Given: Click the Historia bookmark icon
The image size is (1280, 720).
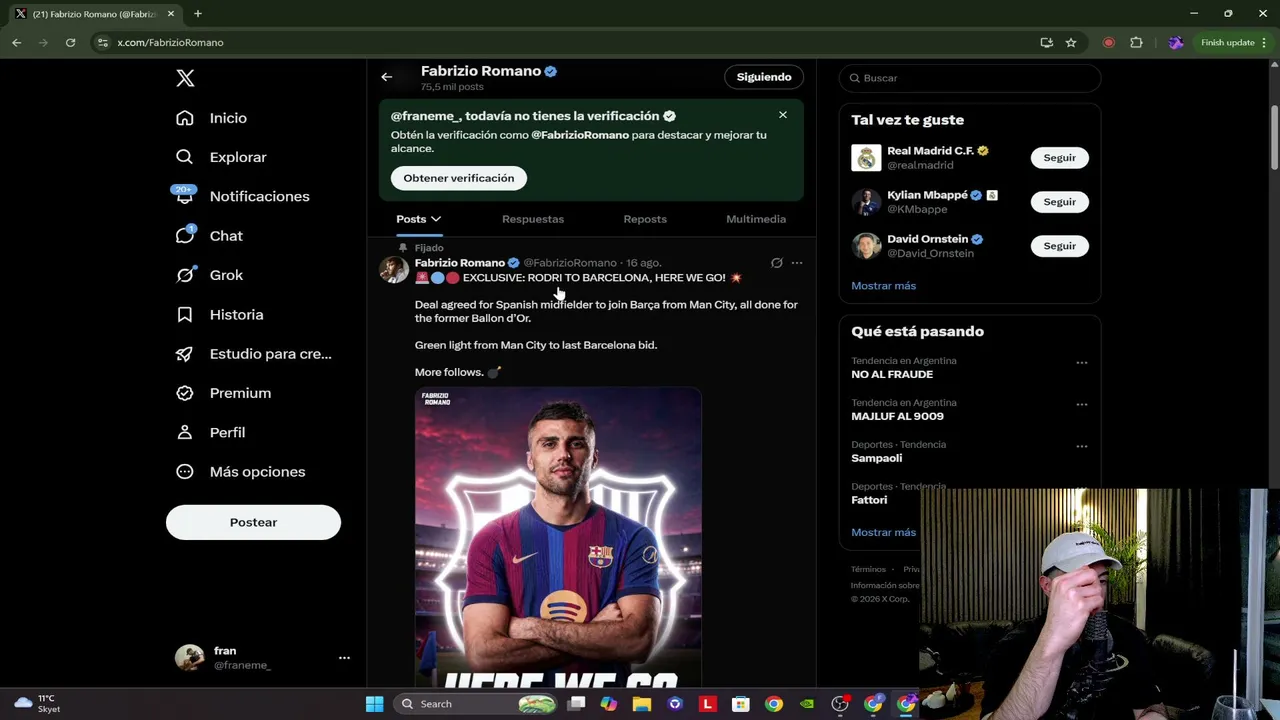Looking at the screenshot, I should point(185,314).
